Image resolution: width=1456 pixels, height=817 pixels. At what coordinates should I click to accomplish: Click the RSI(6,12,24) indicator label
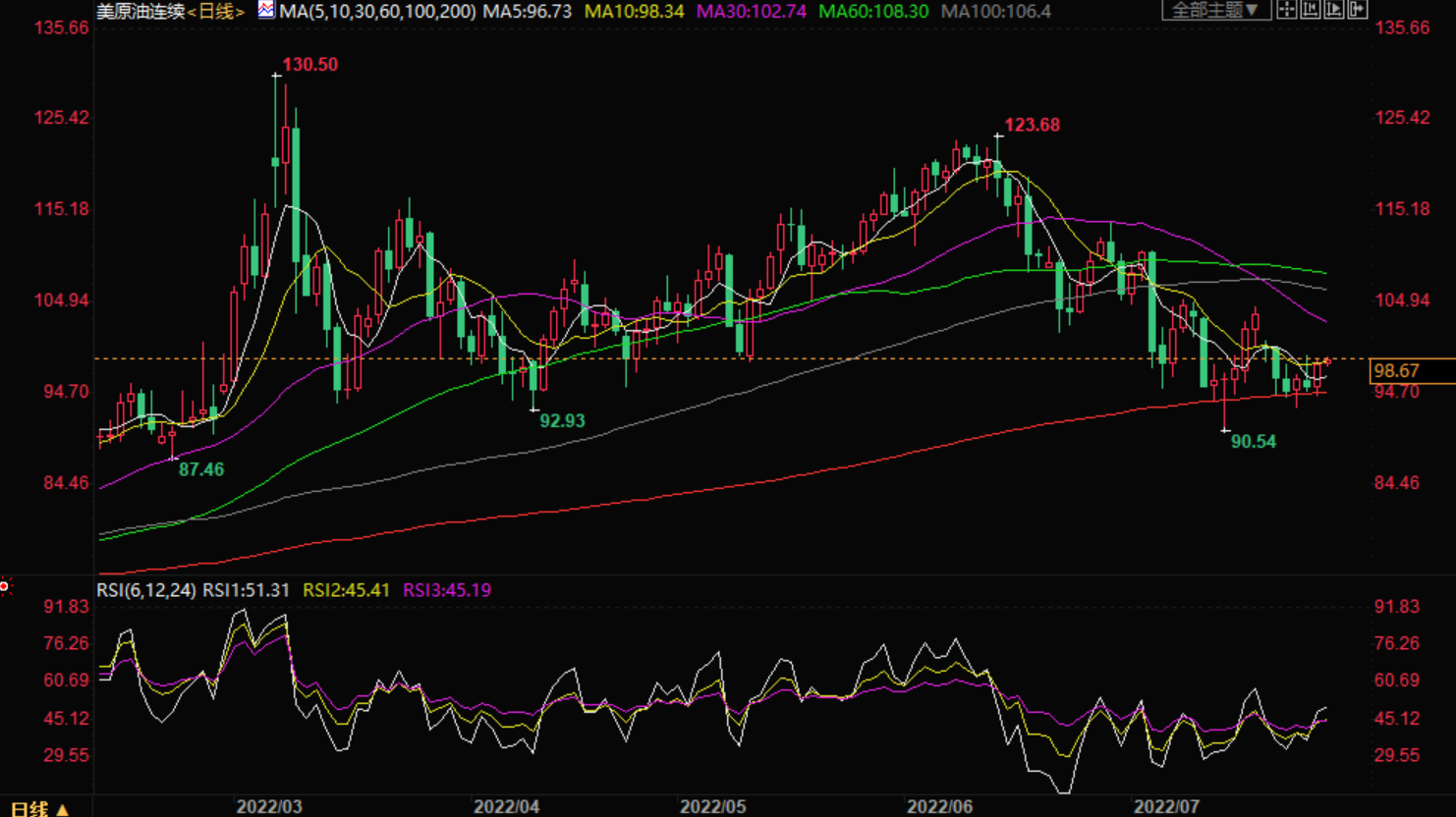(x=145, y=590)
